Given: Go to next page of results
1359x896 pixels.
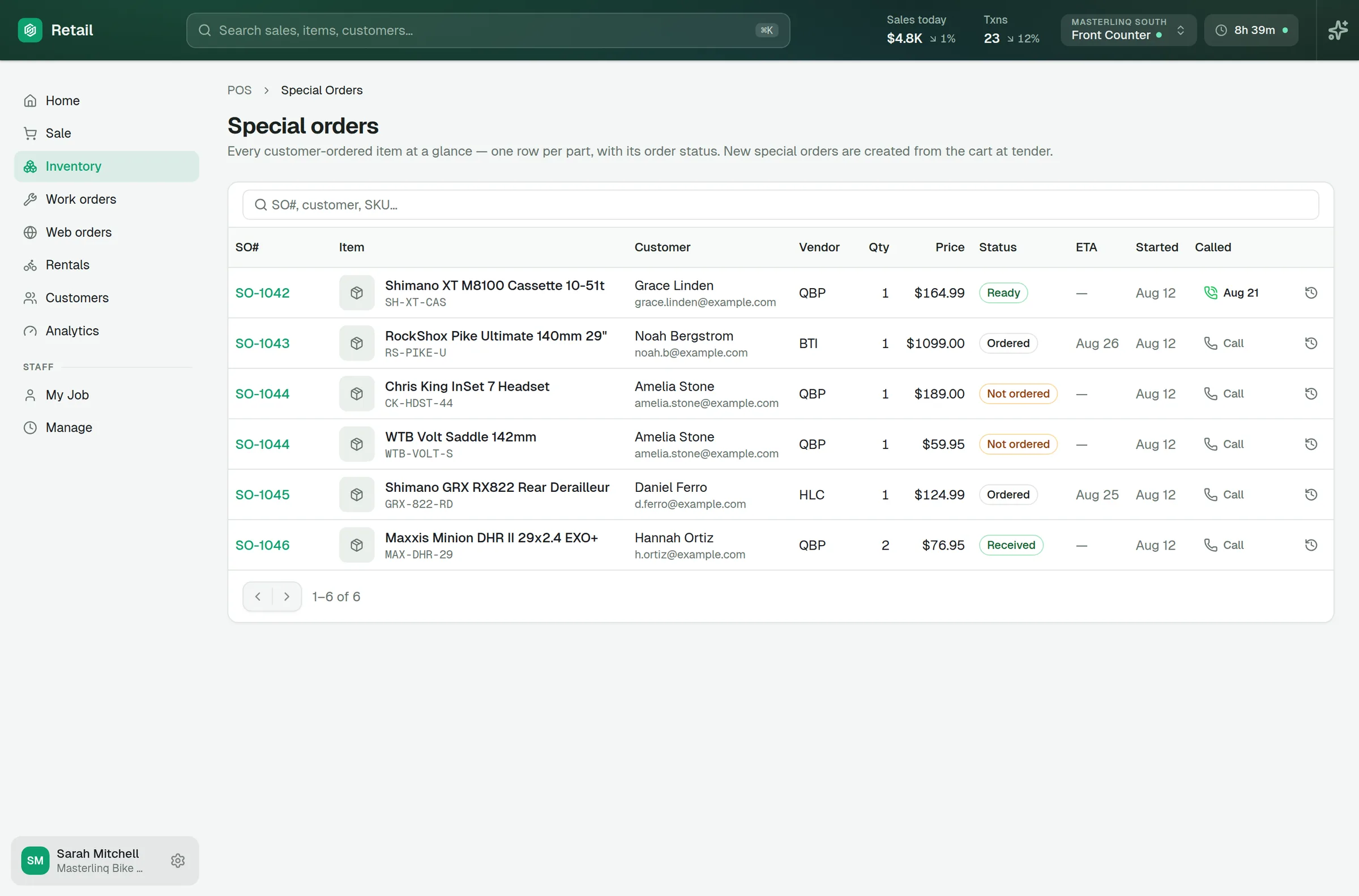Looking at the screenshot, I should click(x=287, y=597).
